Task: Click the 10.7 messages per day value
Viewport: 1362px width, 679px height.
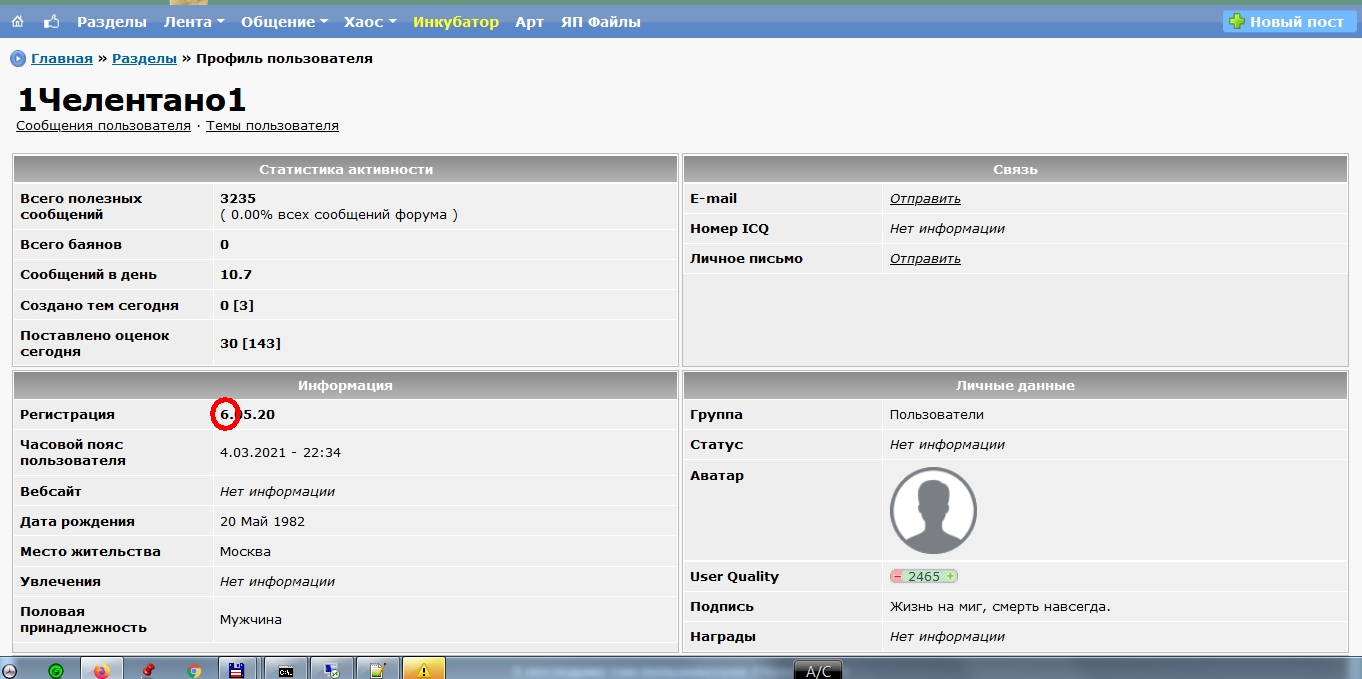Action: point(236,275)
